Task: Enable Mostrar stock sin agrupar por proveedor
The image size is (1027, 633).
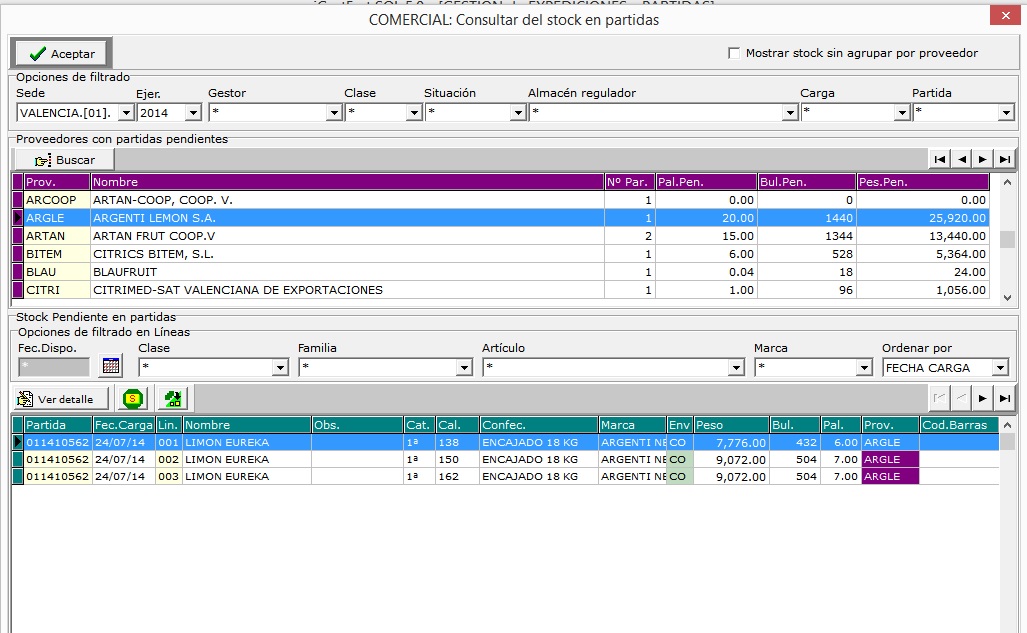Action: [x=735, y=53]
